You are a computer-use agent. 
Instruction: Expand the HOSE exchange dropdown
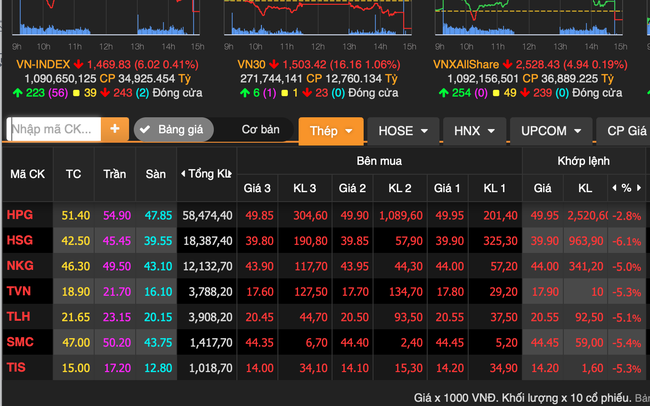pyautogui.click(x=403, y=131)
